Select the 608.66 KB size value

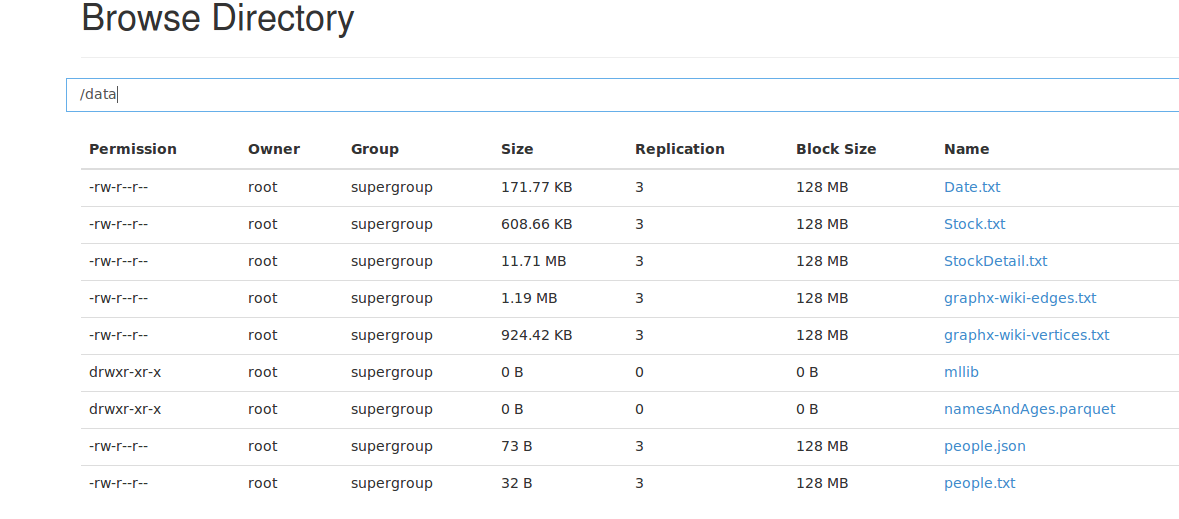coord(537,224)
